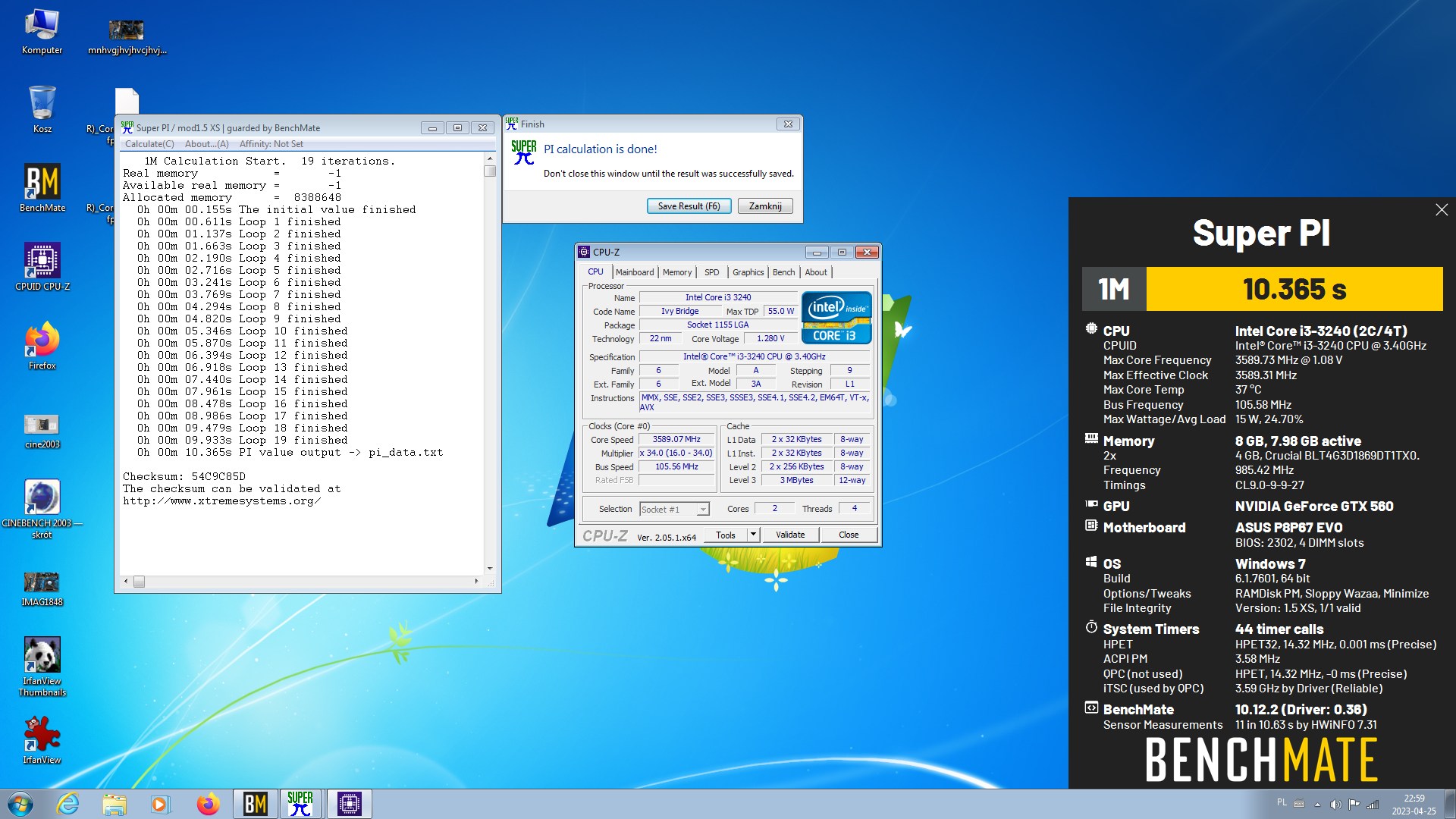Launch IrfanView Thumbnails from the desktop
Viewport: 1456px width, 819px height.
[42, 667]
